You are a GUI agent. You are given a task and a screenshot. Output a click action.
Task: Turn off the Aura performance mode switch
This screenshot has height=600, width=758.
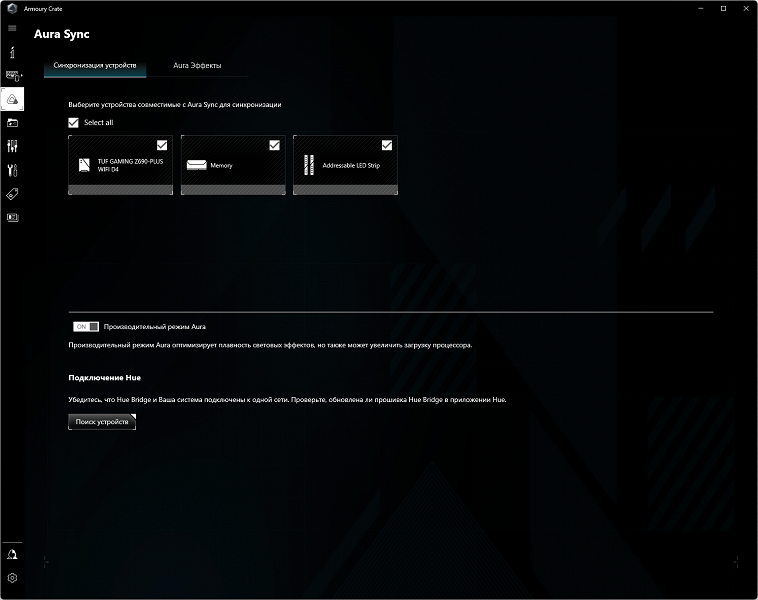pos(86,327)
